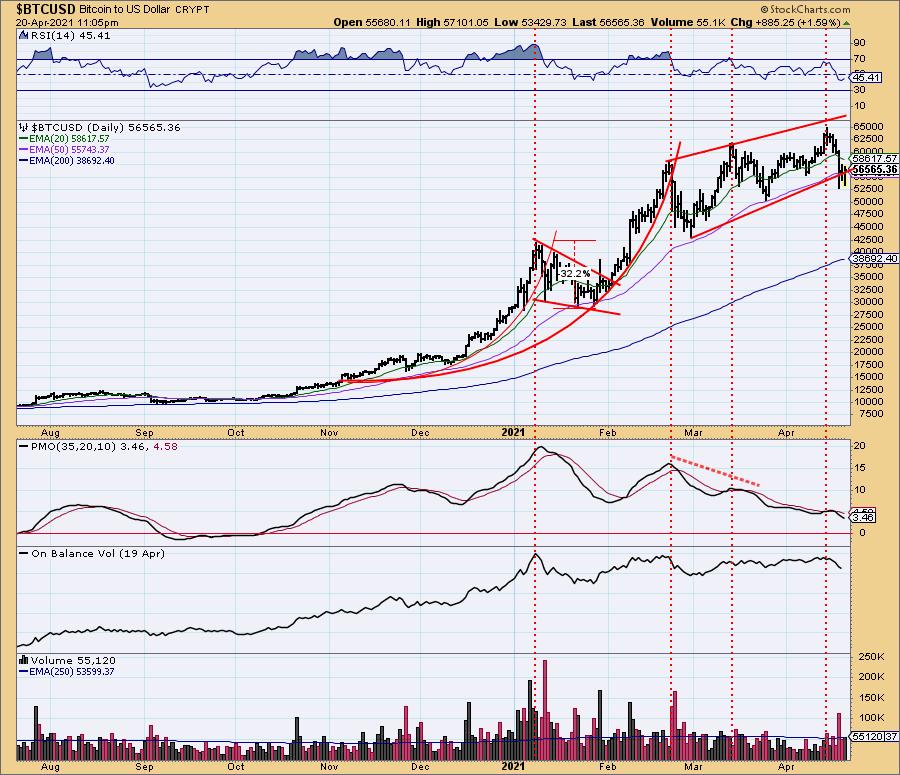Click the 15 level on PMO axis
900x775 pixels.
coord(859,468)
